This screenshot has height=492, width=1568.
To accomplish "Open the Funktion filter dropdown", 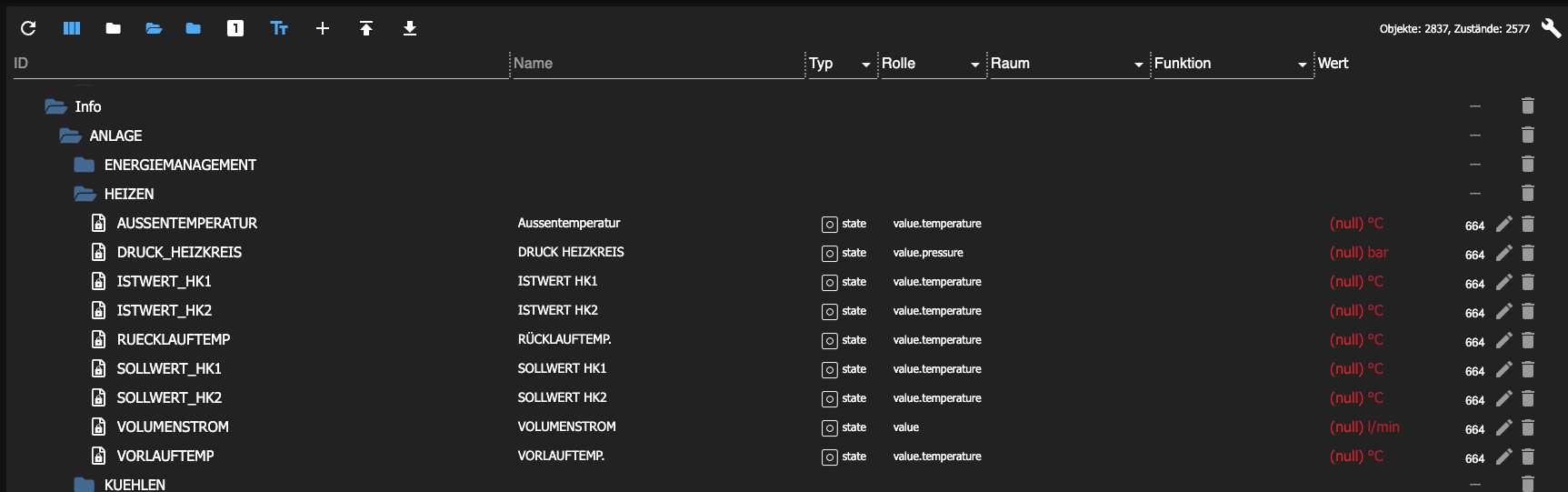I will tap(1303, 65).
